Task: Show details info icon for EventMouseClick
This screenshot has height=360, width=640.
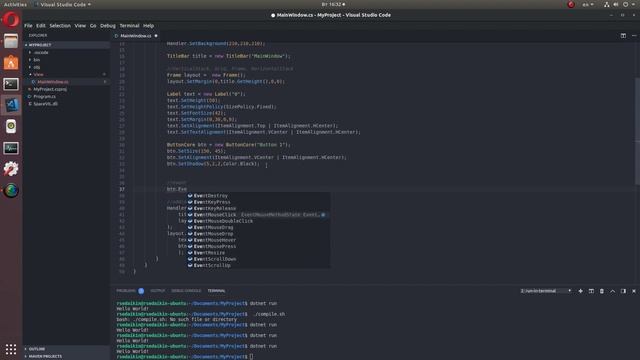Action: tap(323, 215)
